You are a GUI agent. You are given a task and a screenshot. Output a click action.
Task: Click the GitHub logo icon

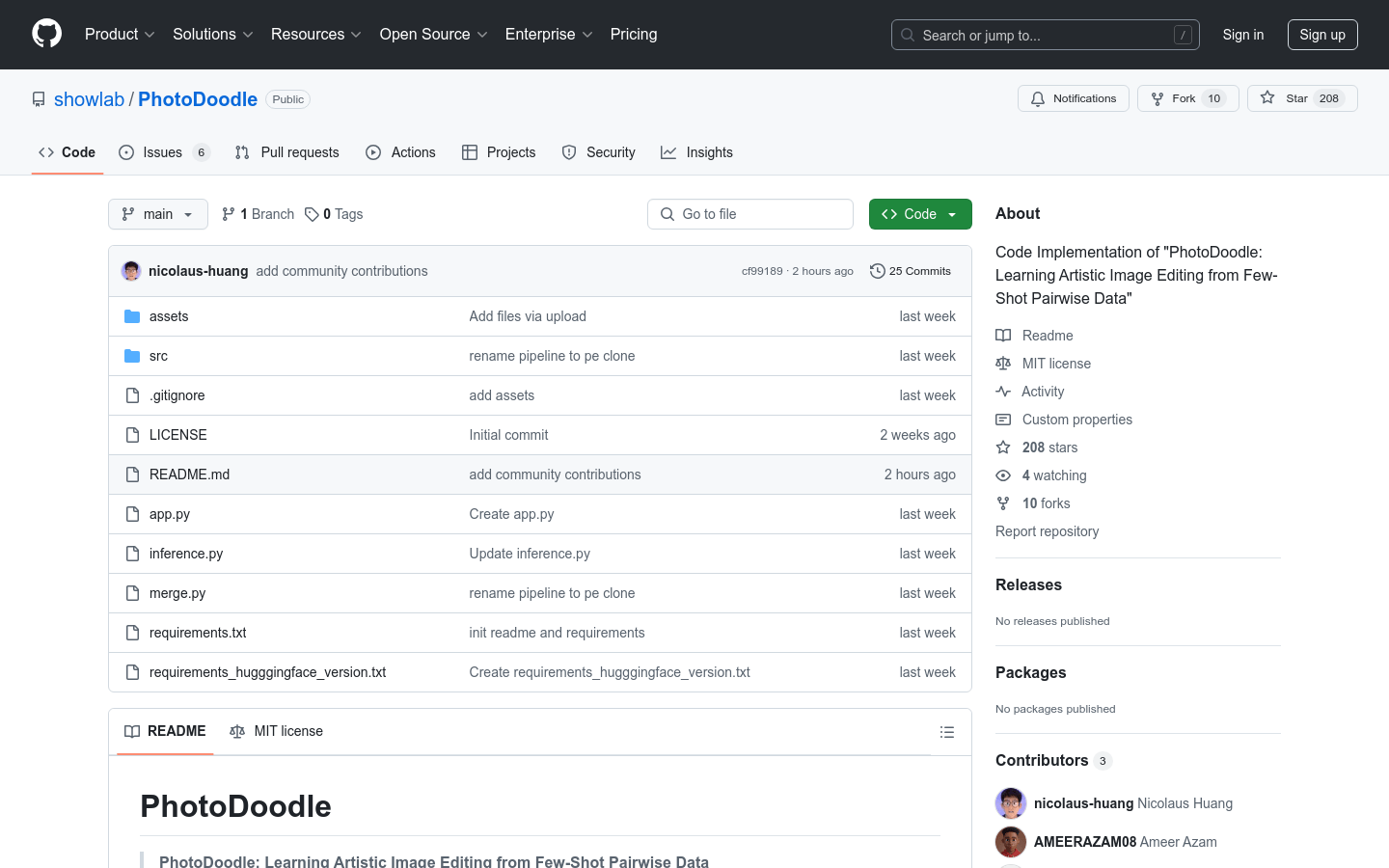coord(46,34)
